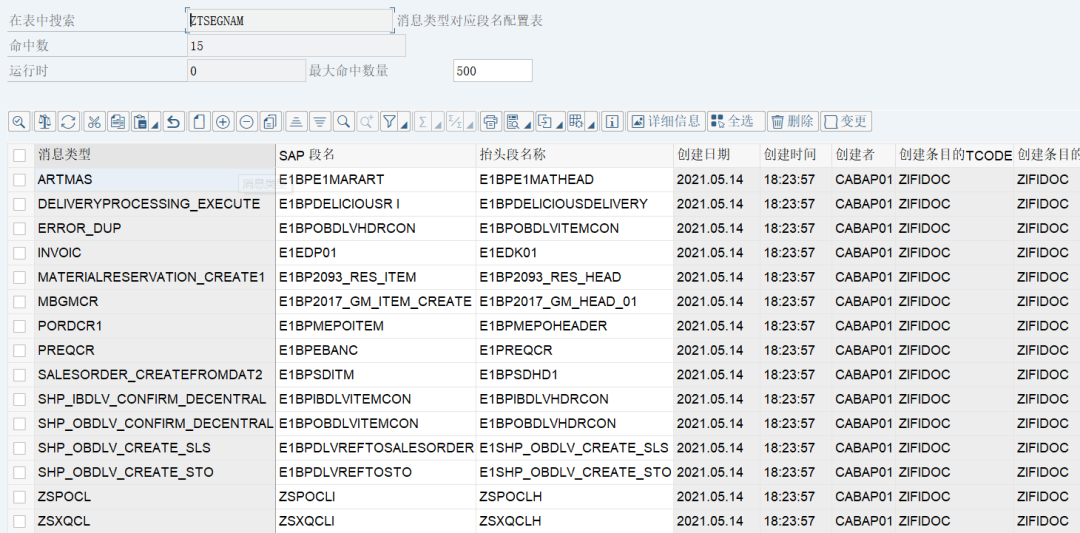1080x533 pixels.
Task: Click the 抬头段名称 column header
Action: [x=574, y=155]
